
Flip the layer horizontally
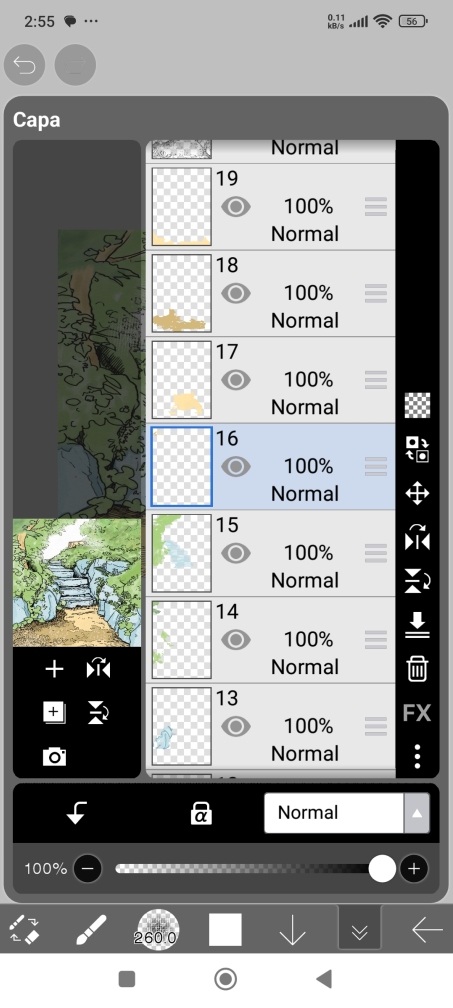tap(417, 537)
